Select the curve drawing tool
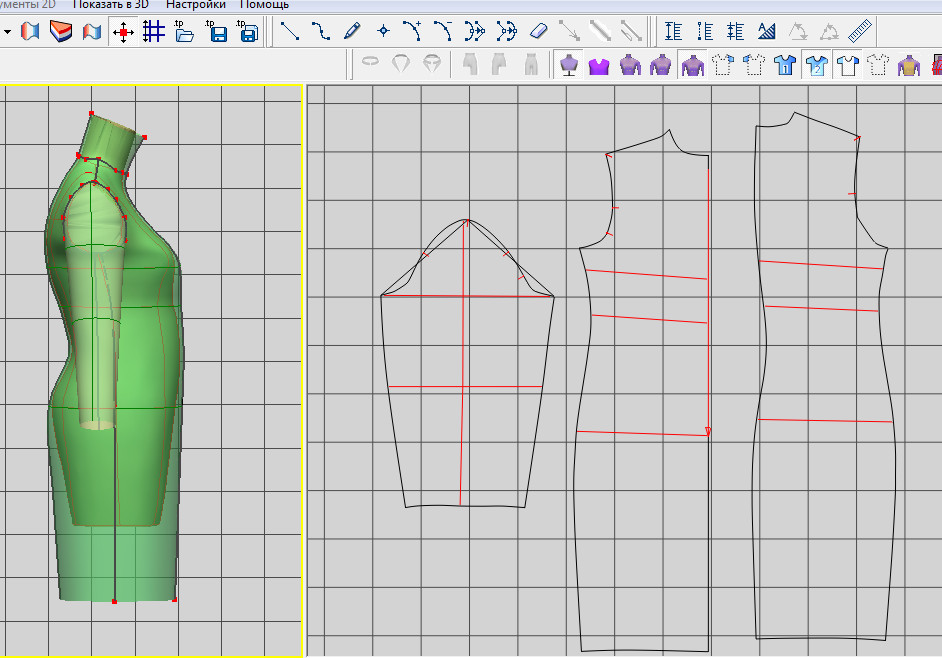This screenshot has height=658, width=942. (320, 31)
